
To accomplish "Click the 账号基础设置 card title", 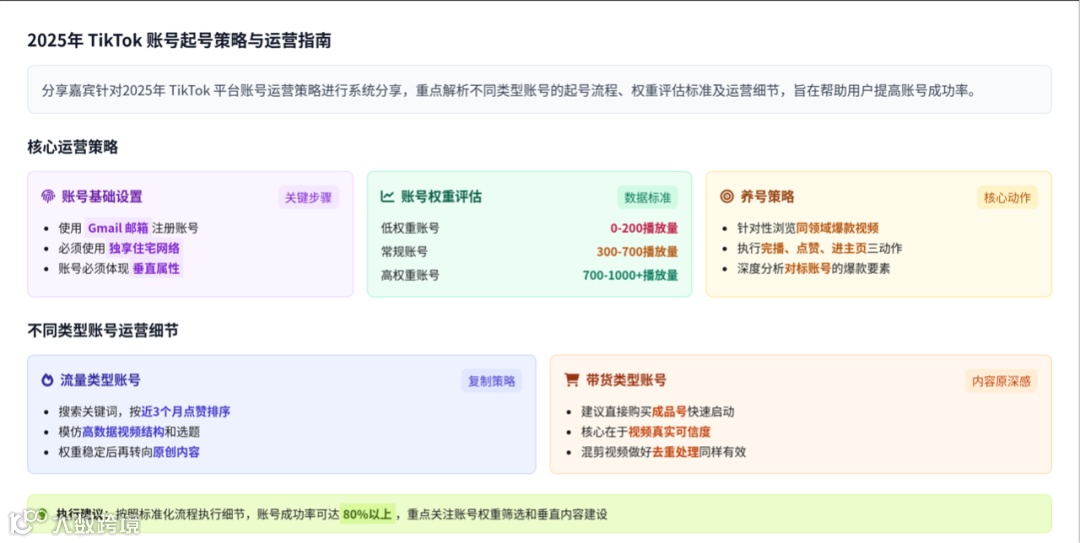I will 102,196.
